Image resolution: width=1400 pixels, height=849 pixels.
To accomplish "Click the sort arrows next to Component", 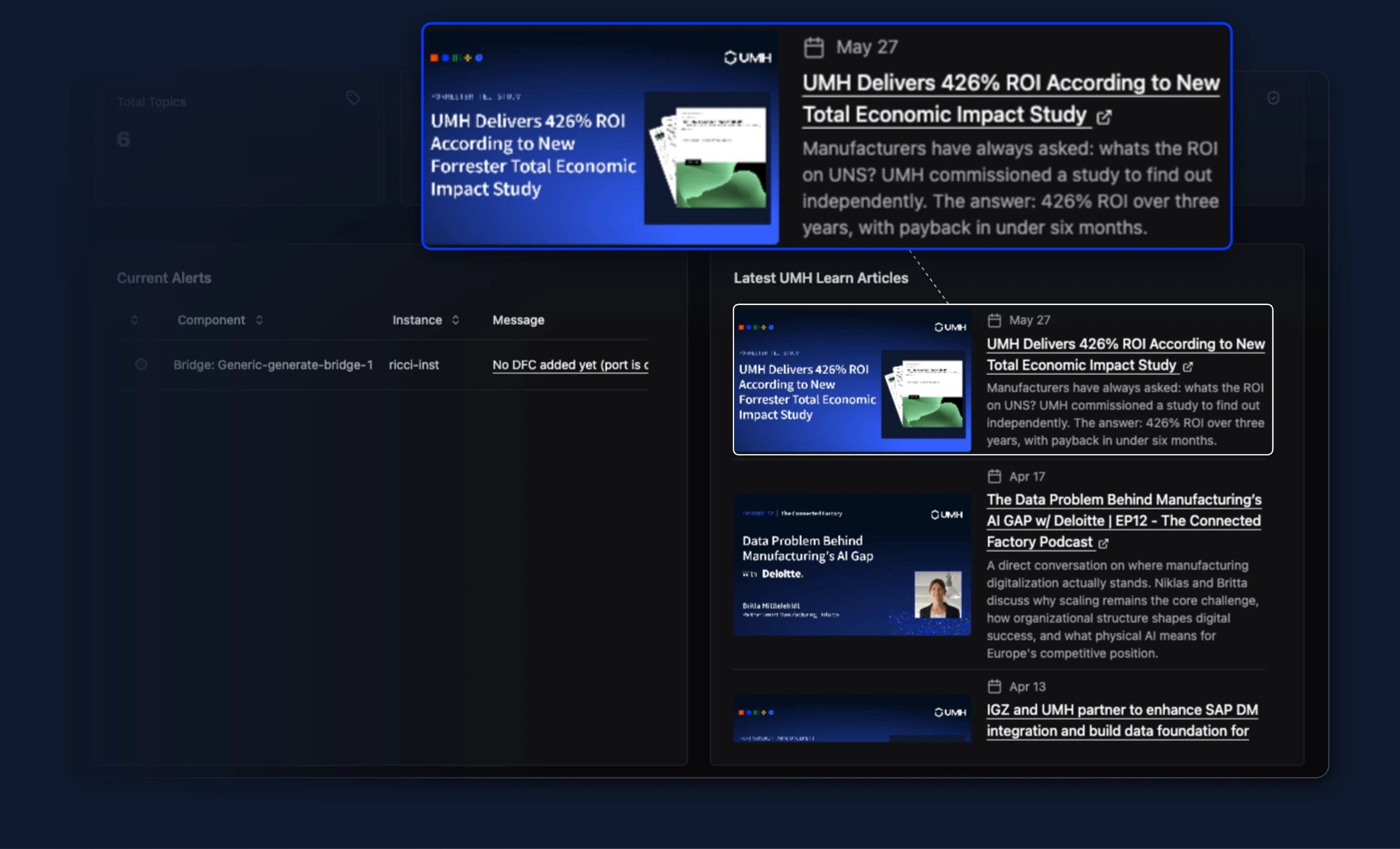I will coord(259,320).
